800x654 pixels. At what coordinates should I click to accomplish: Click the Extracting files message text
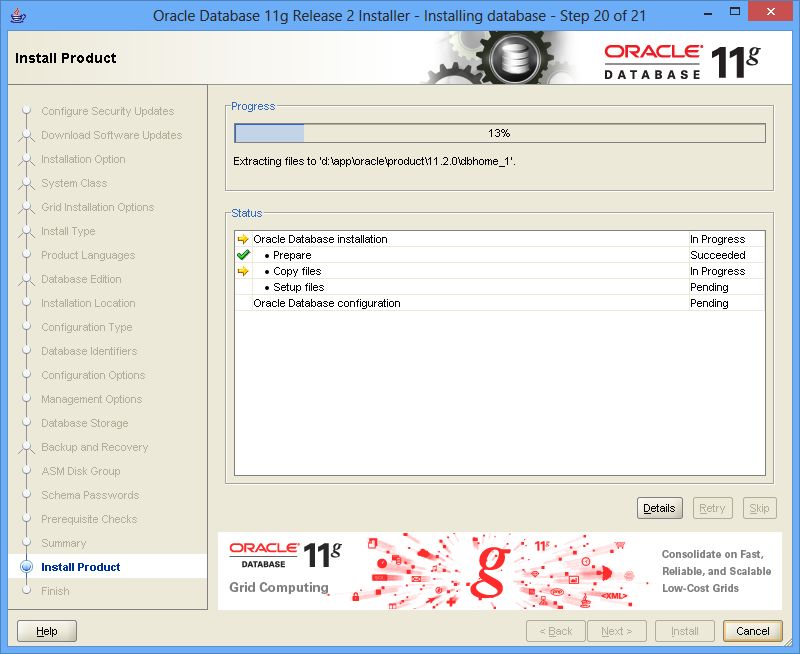[x=374, y=161]
